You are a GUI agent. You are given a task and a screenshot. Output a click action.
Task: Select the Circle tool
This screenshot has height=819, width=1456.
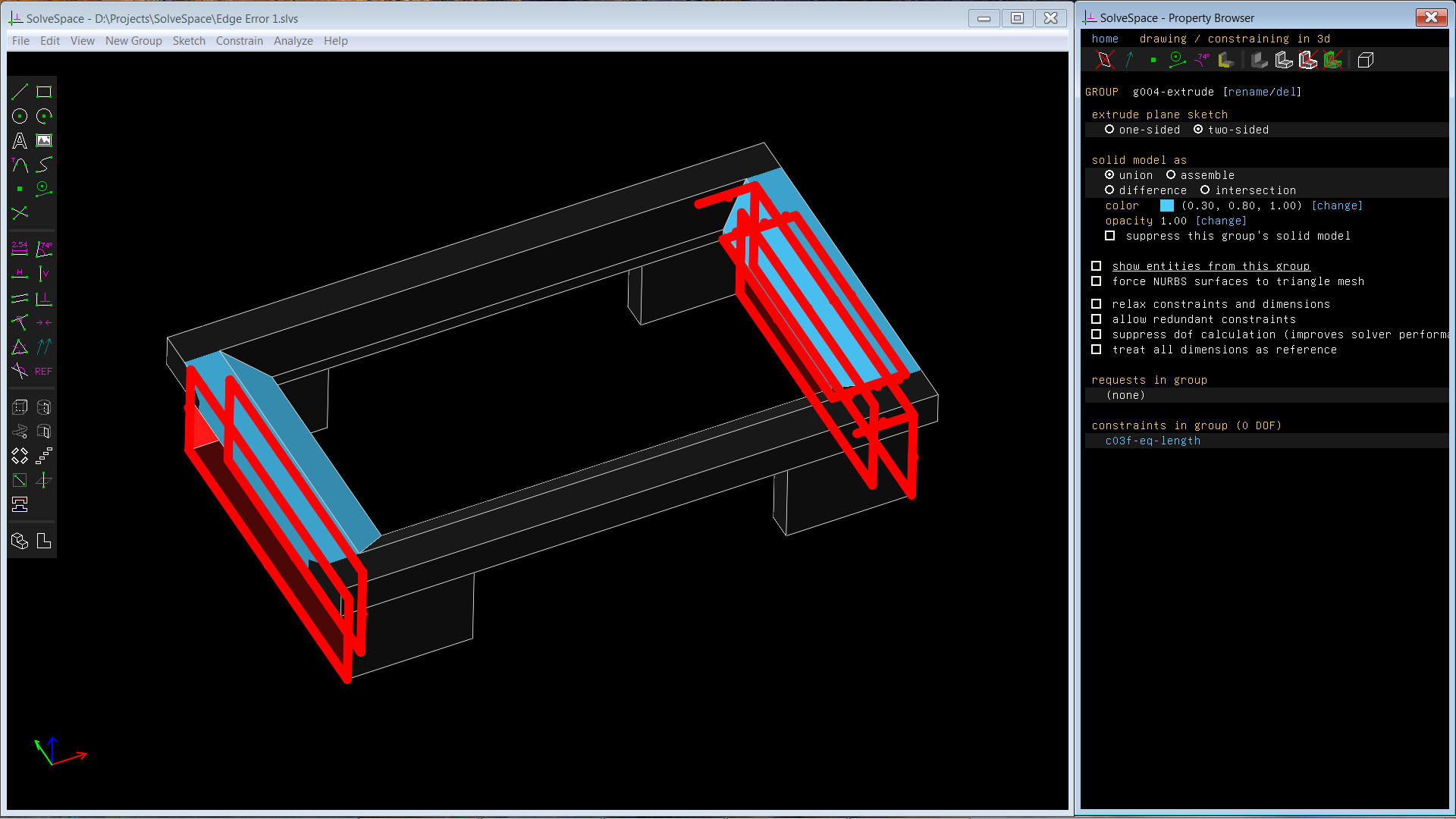point(20,115)
